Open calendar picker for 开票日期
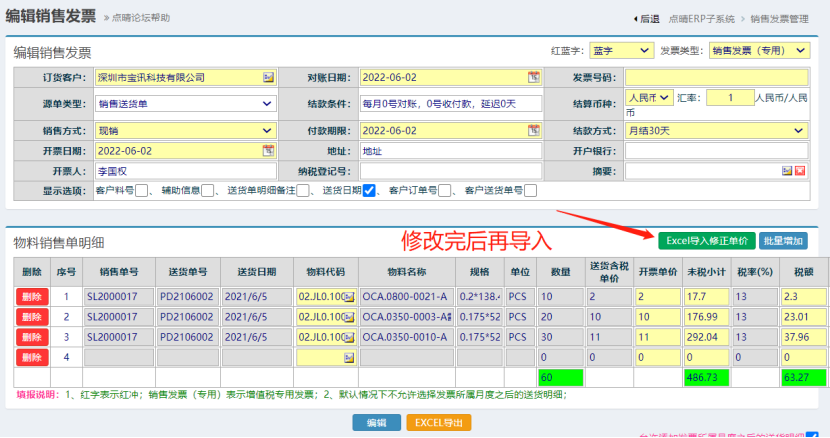This screenshot has width=830, height=438. 268,151
